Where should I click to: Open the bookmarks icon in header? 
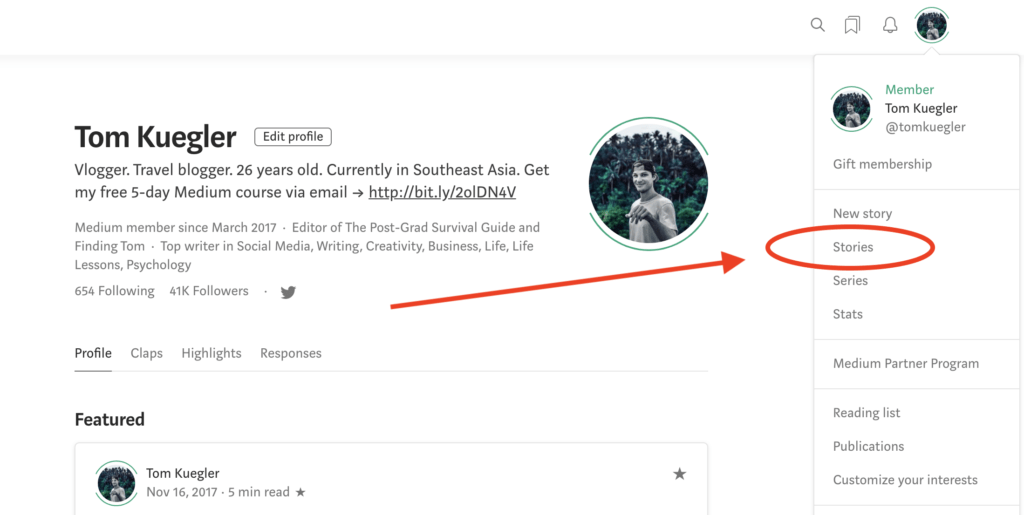(x=852, y=25)
